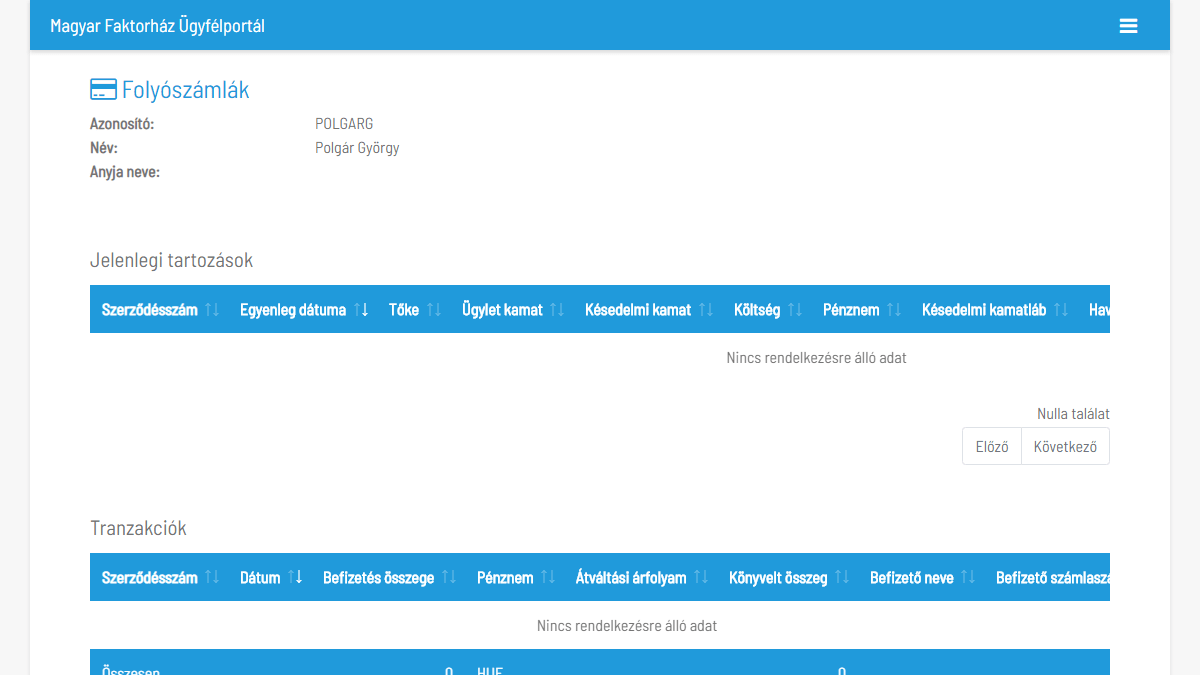Open the hamburger menu icon
The width and height of the screenshot is (1200, 675).
pyautogui.click(x=1128, y=26)
